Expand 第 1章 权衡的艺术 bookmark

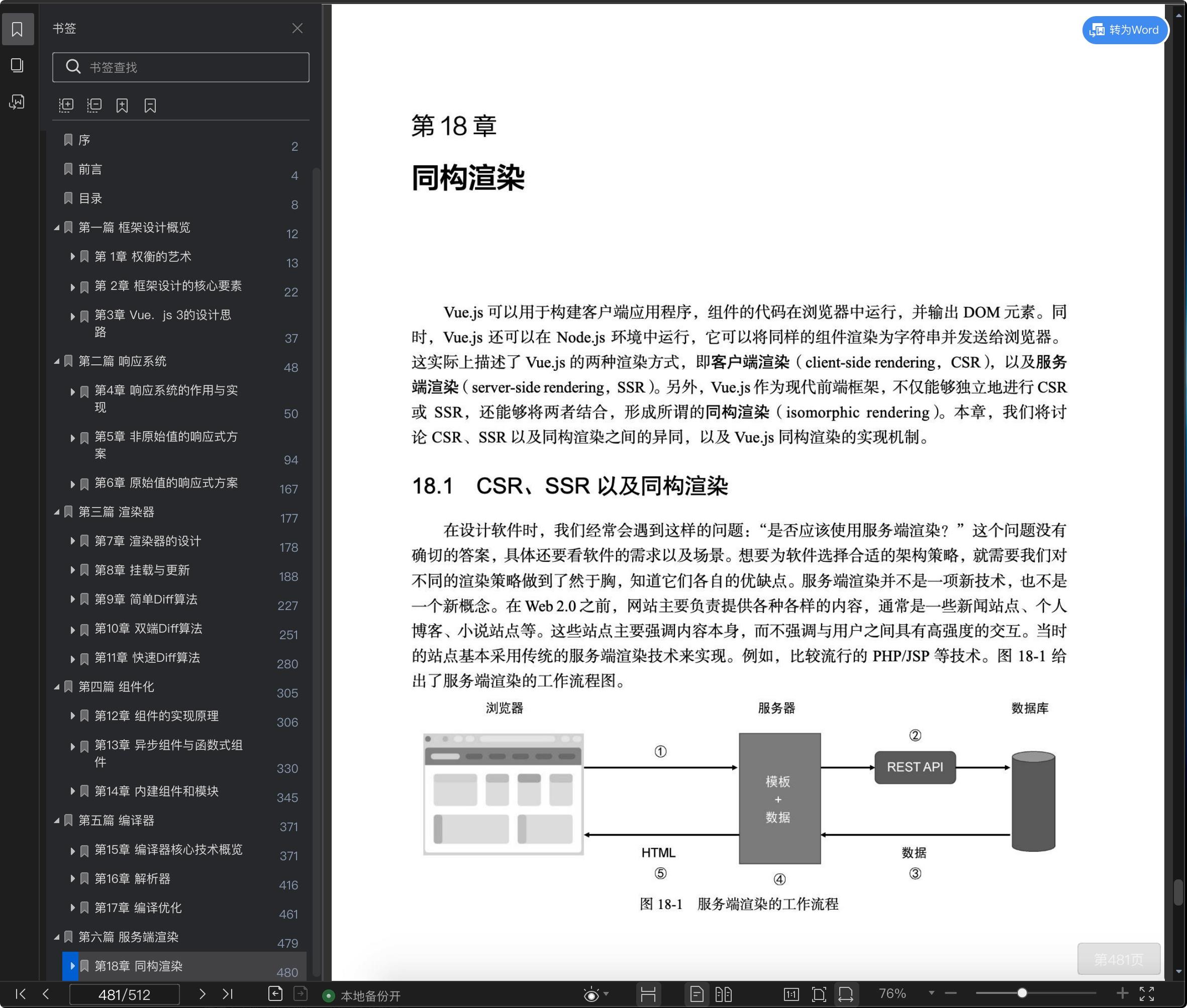pos(72,257)
